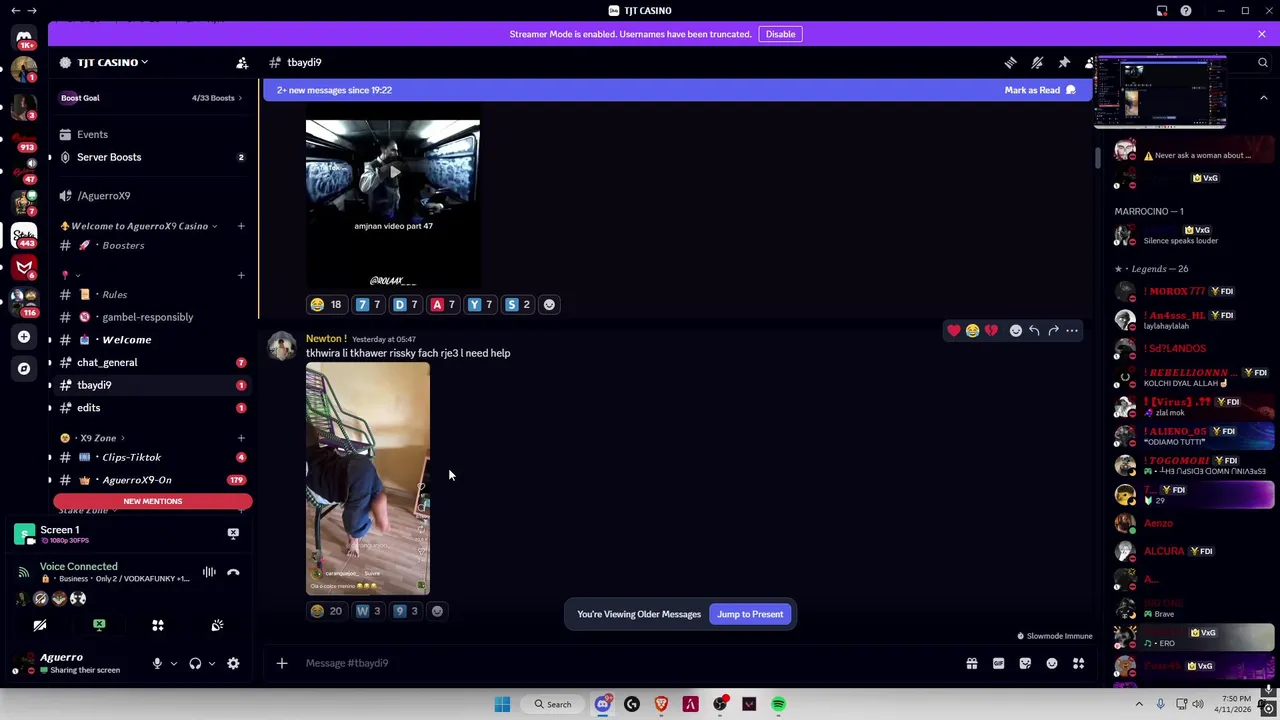Open microphone input options arrow
This screenshot has width=1280, height=720.
pyautogui.click(x=173, y=663)
